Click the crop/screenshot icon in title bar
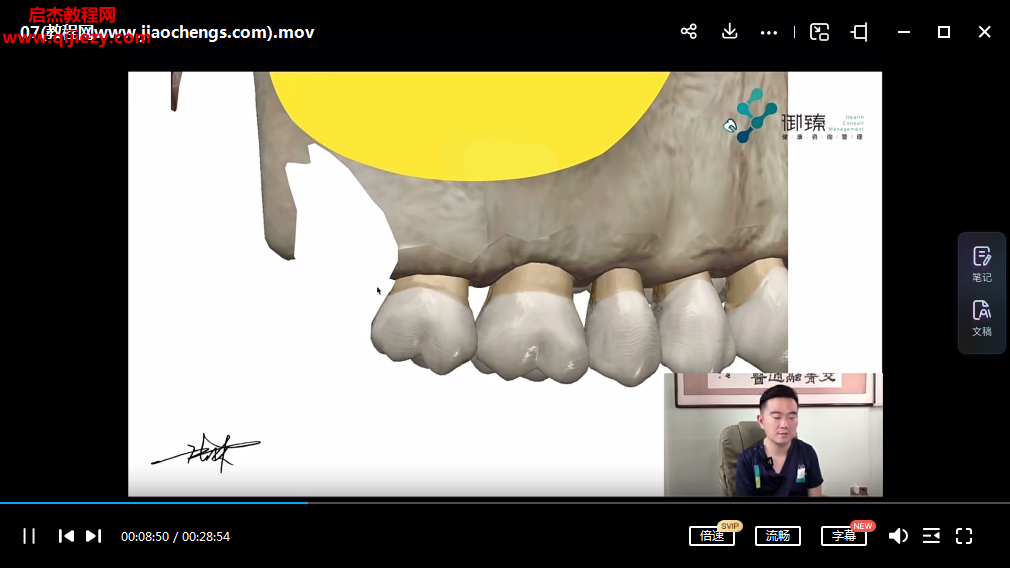The image size is (1010, 568). coord(859,32)
